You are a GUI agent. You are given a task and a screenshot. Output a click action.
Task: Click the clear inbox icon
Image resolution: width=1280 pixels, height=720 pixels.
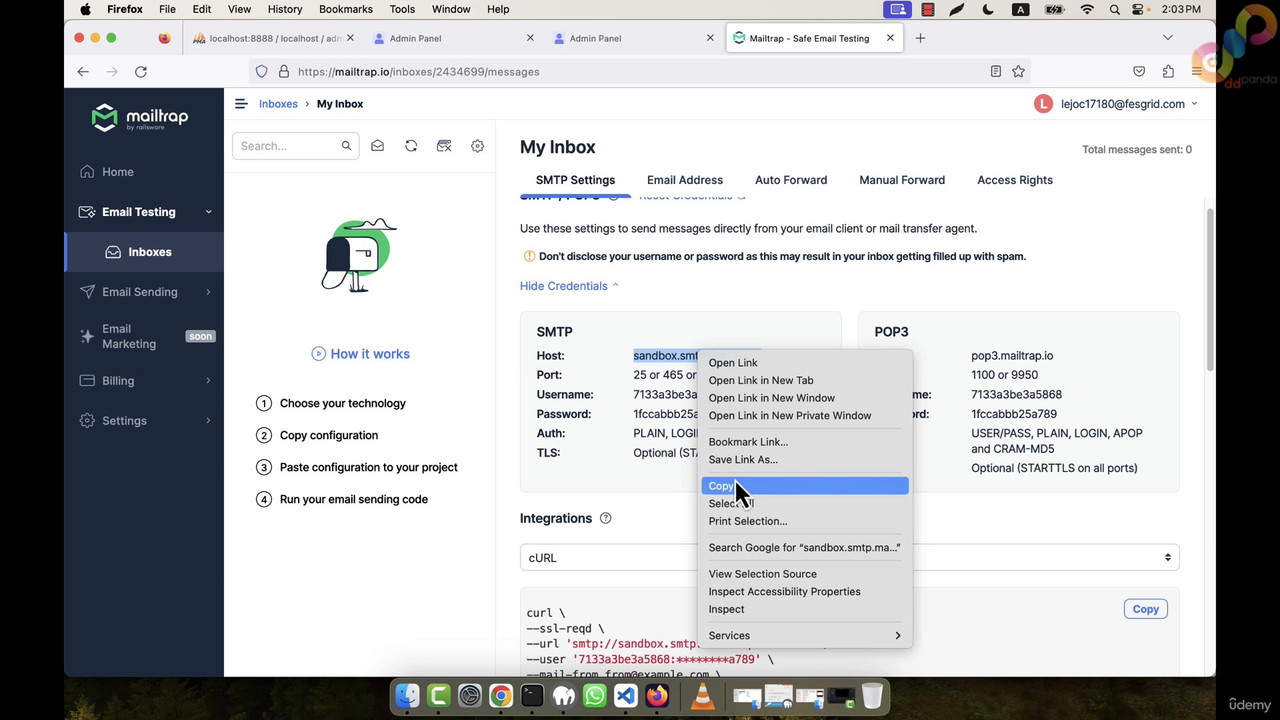coord(444,146)
